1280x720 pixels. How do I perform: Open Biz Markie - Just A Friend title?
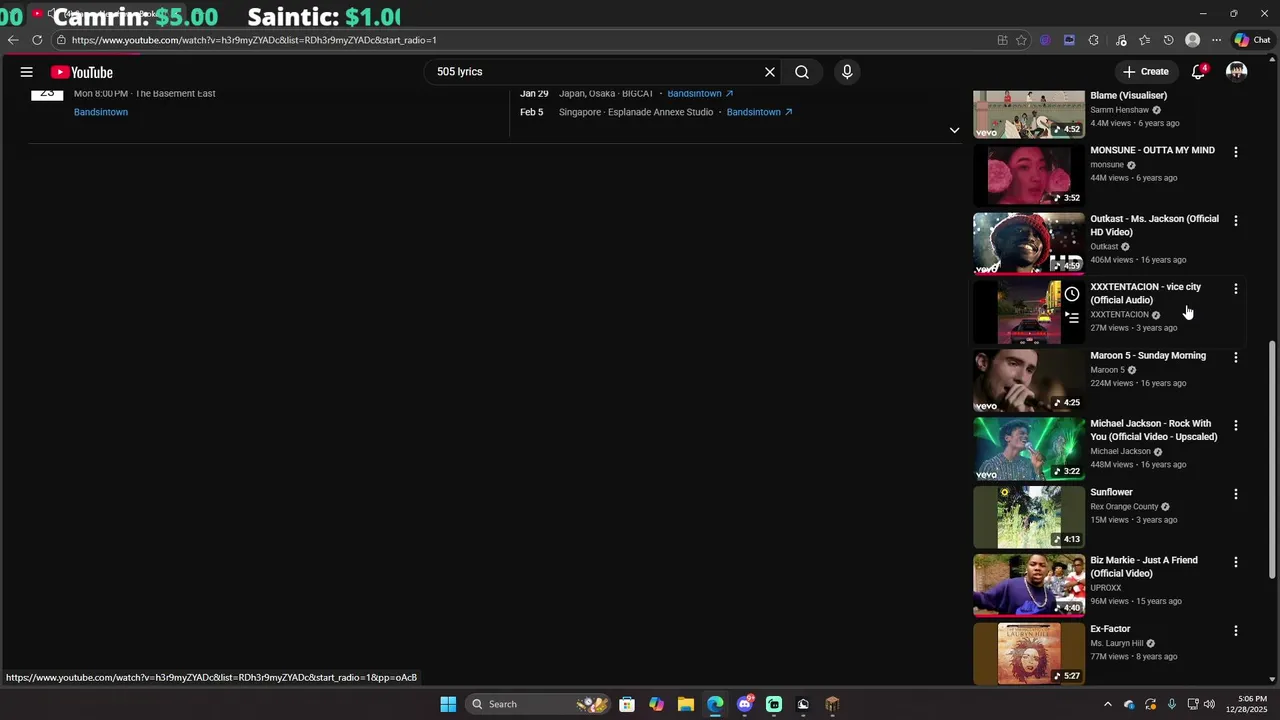(1144, 567)
